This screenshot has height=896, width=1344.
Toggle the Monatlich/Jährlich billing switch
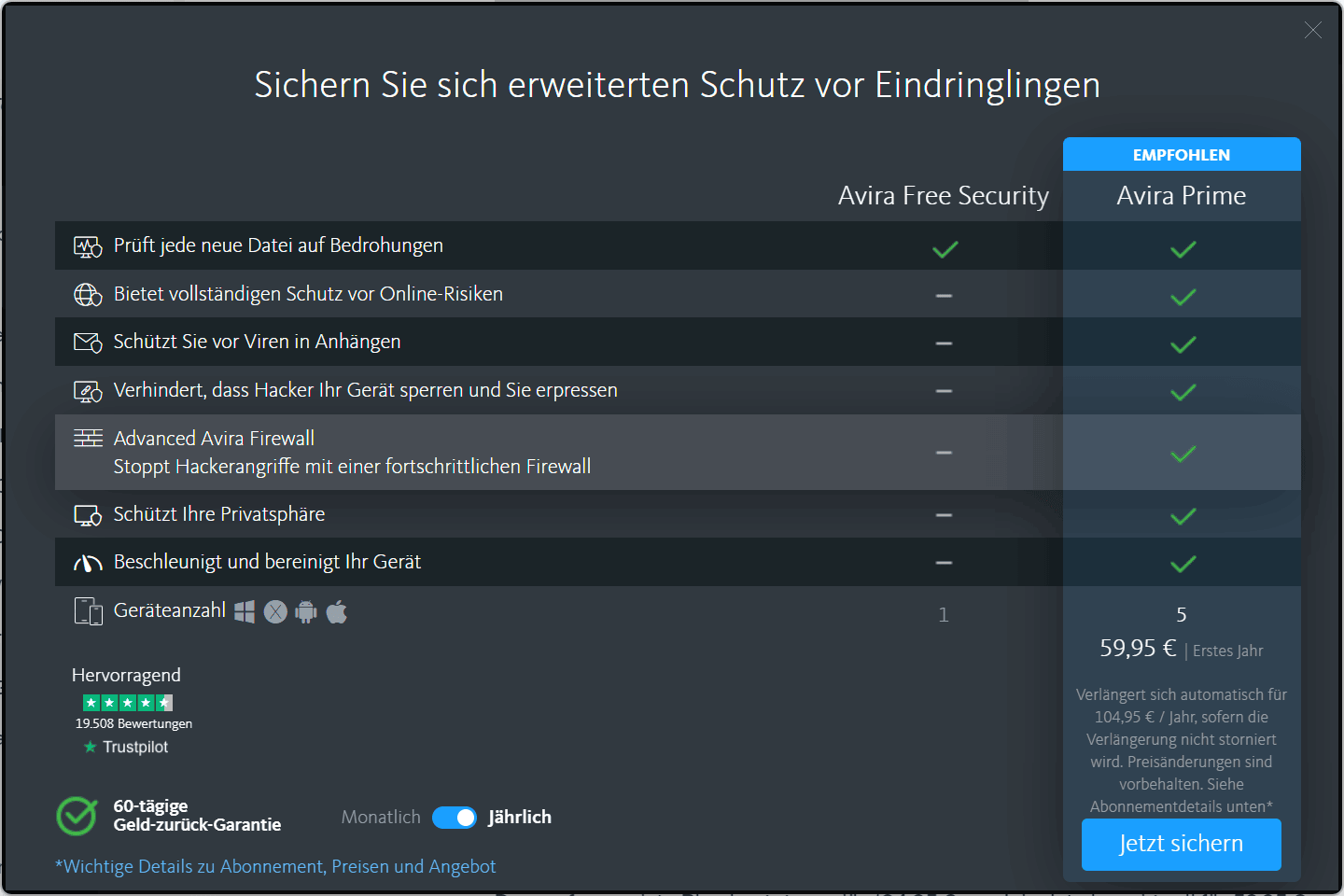point(455,817)
